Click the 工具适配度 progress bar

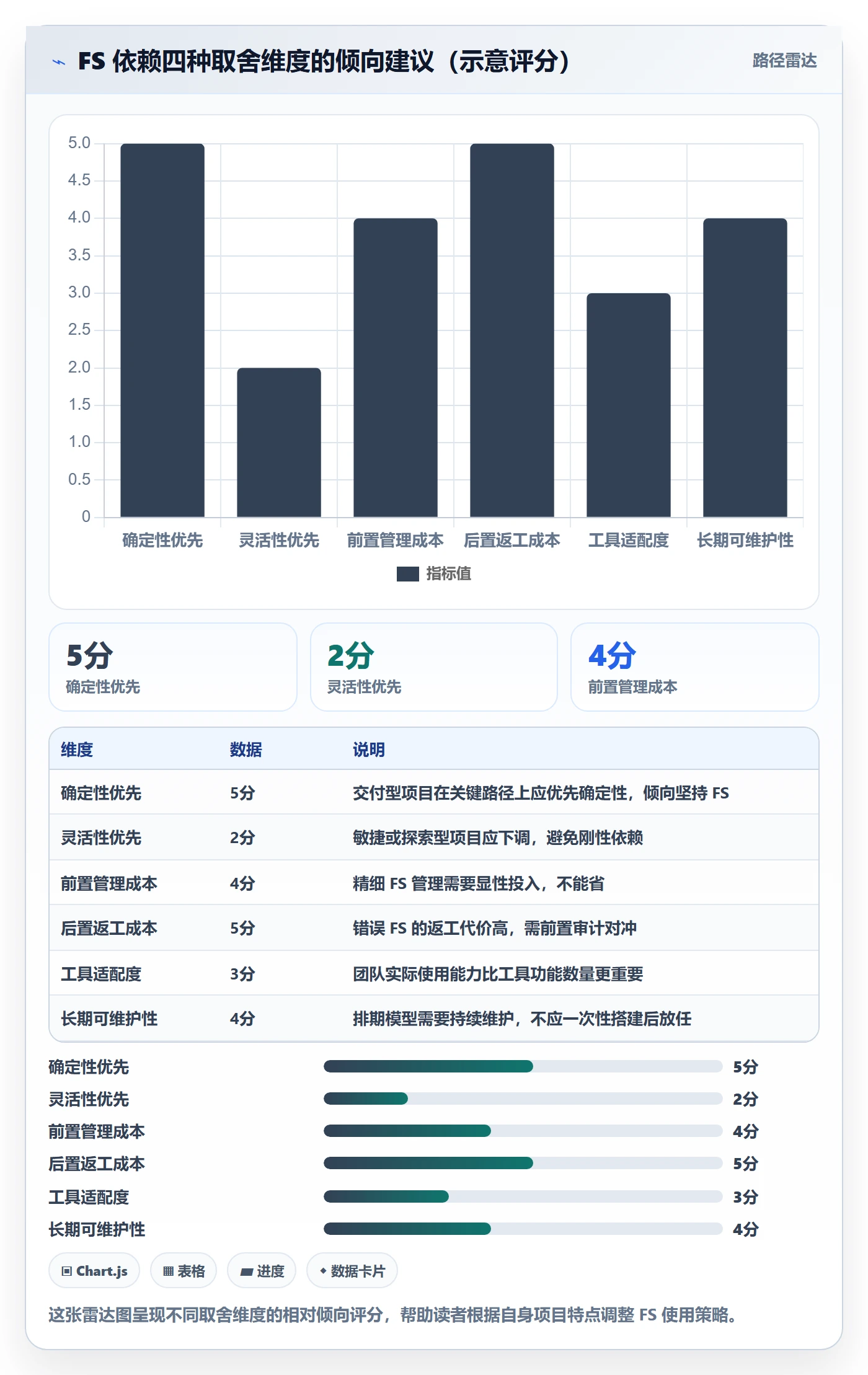(523, 1196)
